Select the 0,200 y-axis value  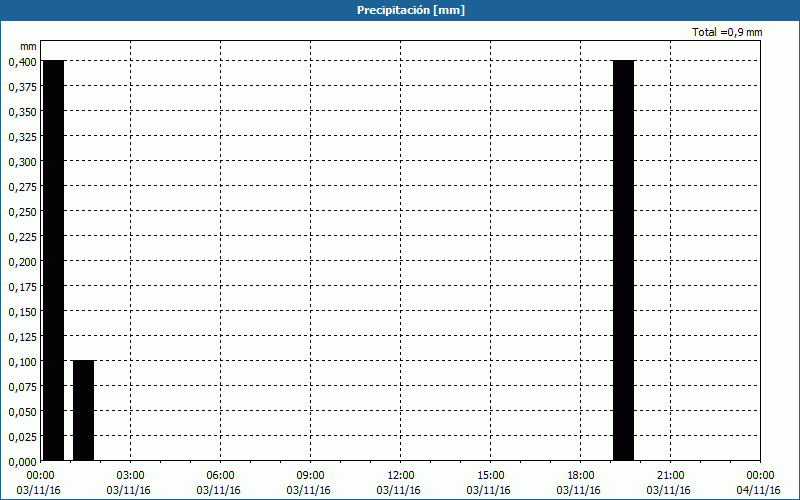coord(22,261)
